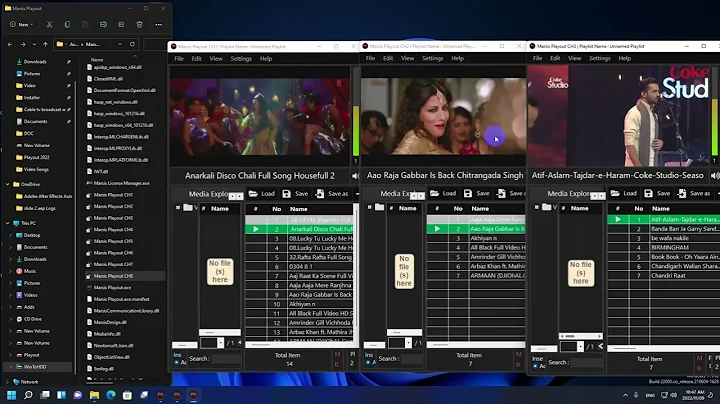Go up one folder level in Explorer
The height and width of the screenshot is (404, 720).
tap(45, 45)
